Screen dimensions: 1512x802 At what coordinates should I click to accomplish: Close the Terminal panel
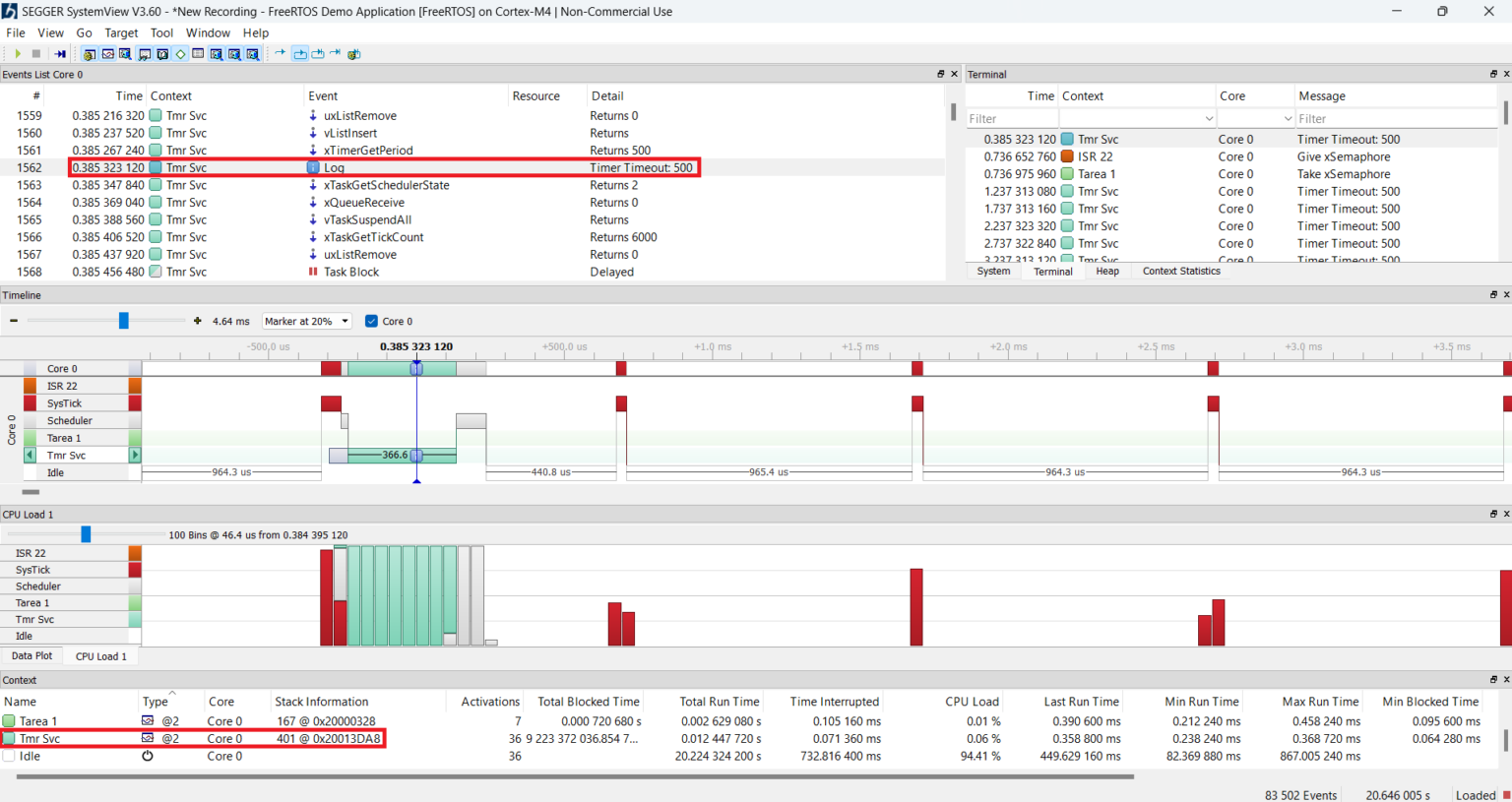pyautogui.click(x=1506, y=74)
